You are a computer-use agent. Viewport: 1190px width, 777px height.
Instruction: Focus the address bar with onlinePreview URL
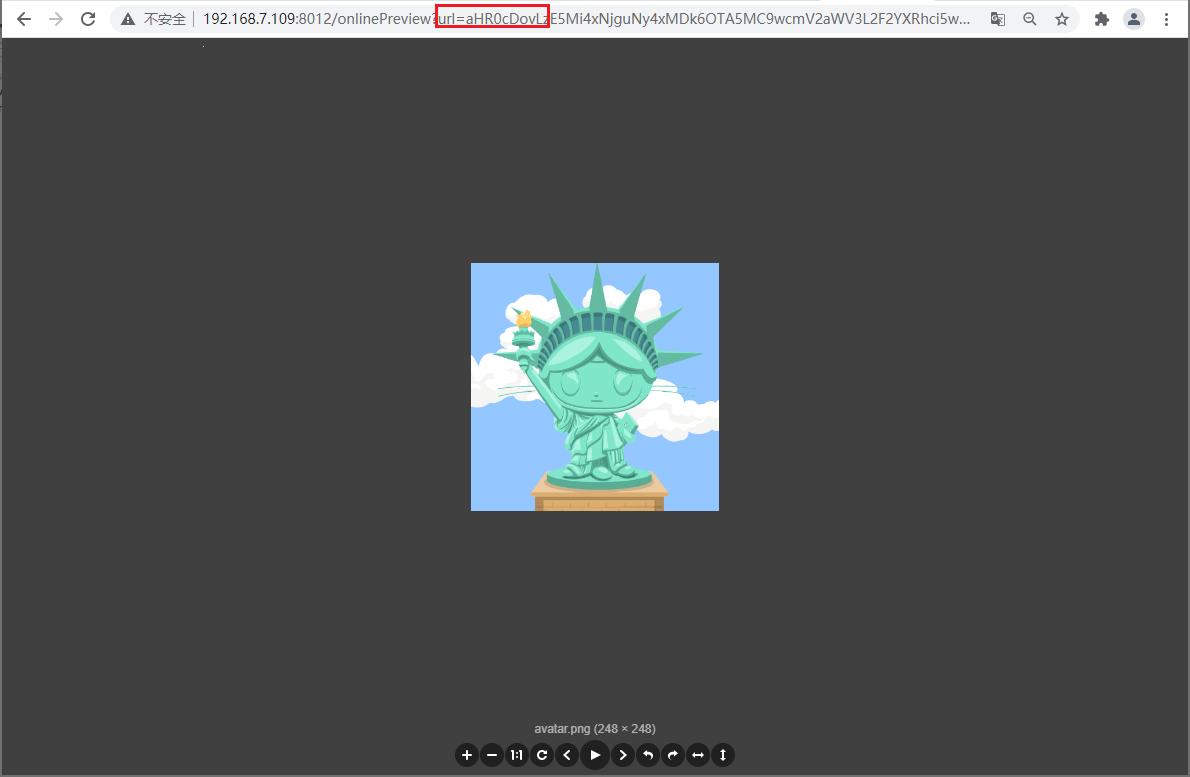point(587,19)
